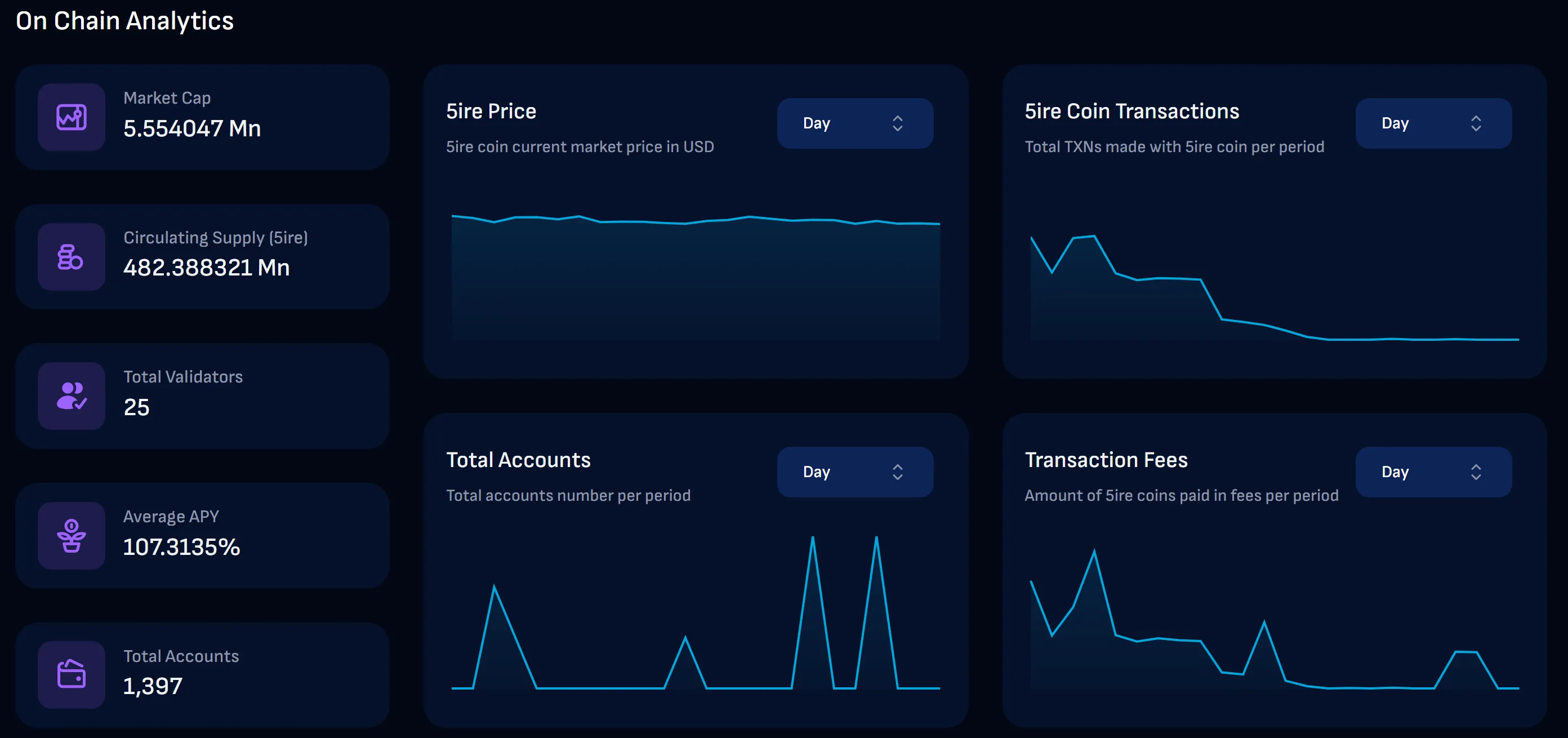Click the Transaction Fees line chart
Viewport: 1568px width, 738px height.
(x=1274, y=619)
